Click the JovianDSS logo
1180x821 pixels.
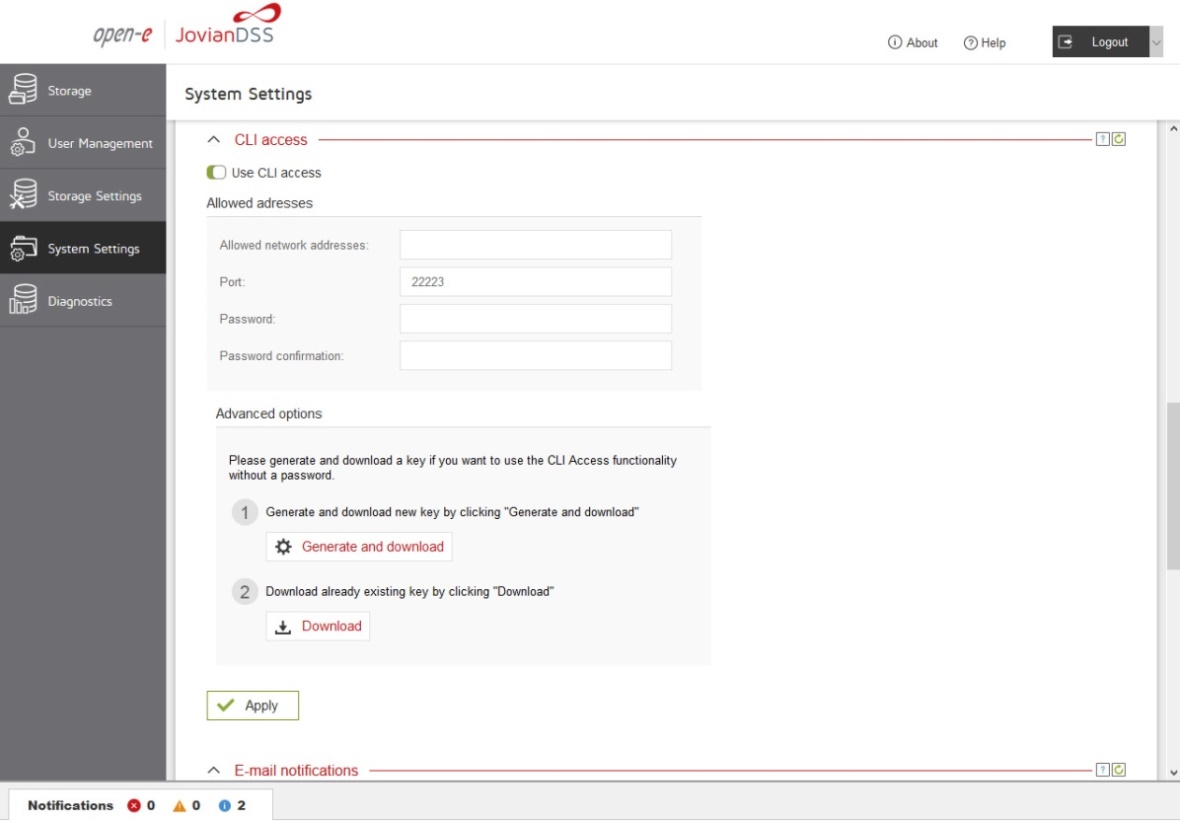[x=227, y=24]
